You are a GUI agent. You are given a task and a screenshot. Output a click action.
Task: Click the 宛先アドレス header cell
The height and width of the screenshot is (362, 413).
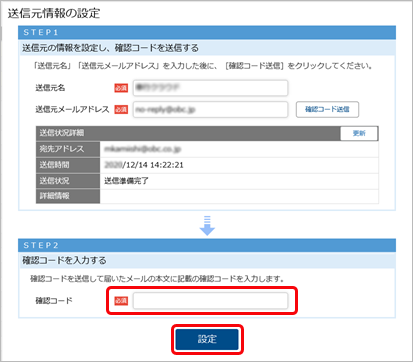pos(68,149)
